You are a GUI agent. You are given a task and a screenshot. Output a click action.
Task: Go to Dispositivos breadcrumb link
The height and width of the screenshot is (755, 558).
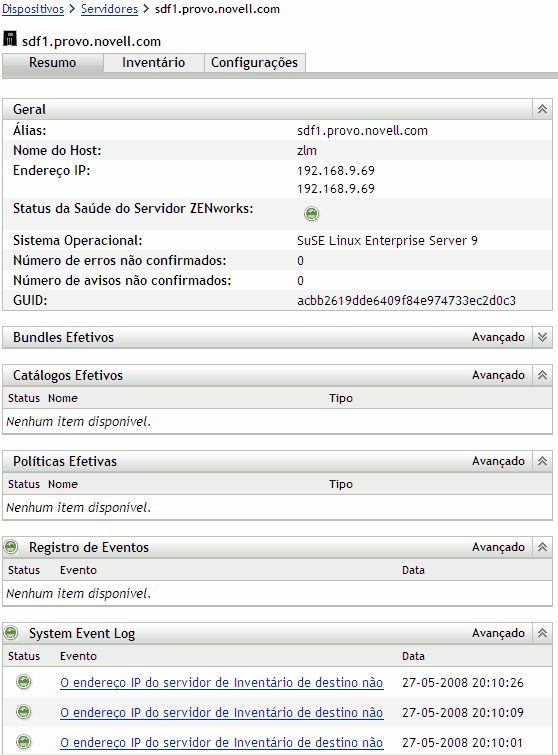(x=33, y=9)
